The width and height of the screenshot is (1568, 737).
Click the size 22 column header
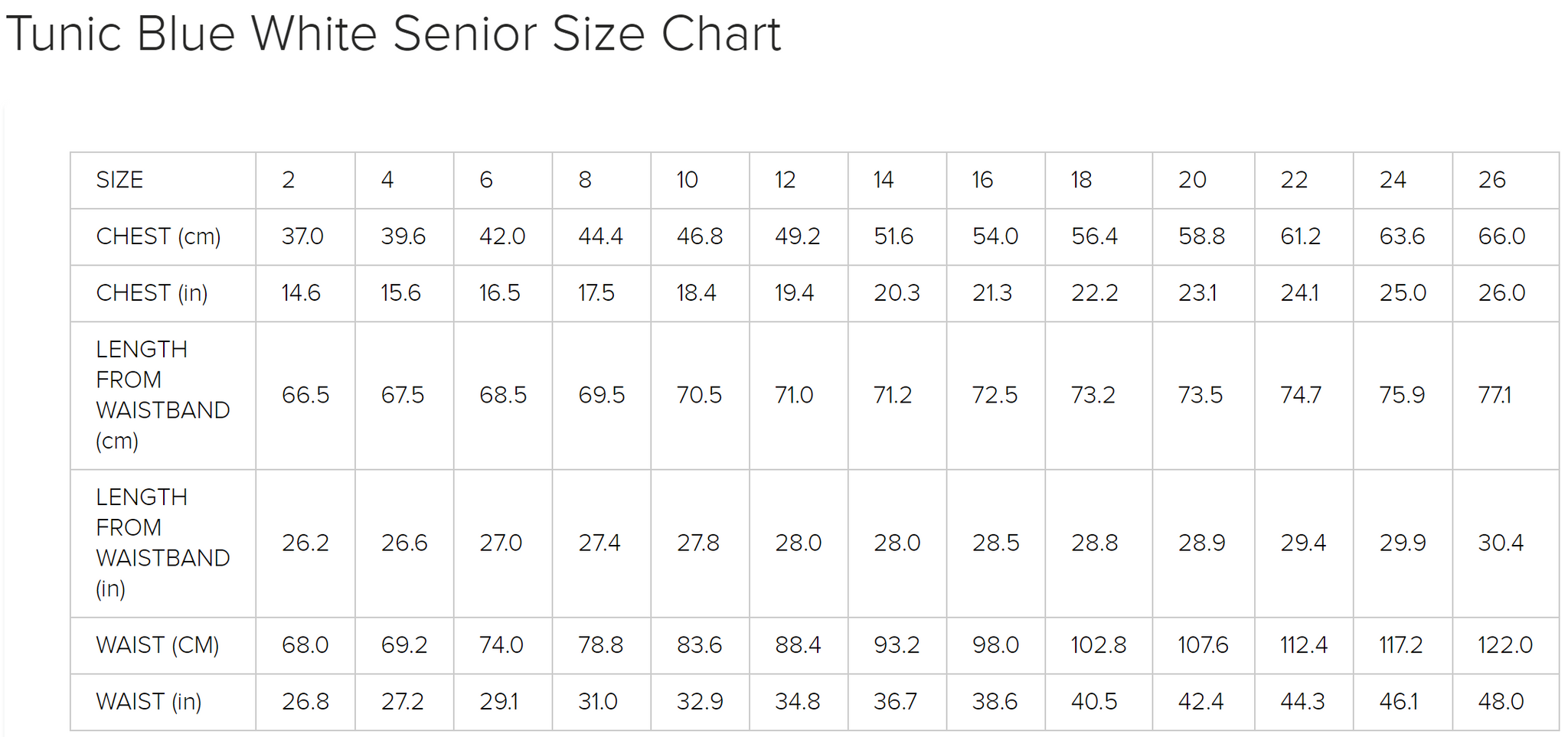[x=1294, y=180]
